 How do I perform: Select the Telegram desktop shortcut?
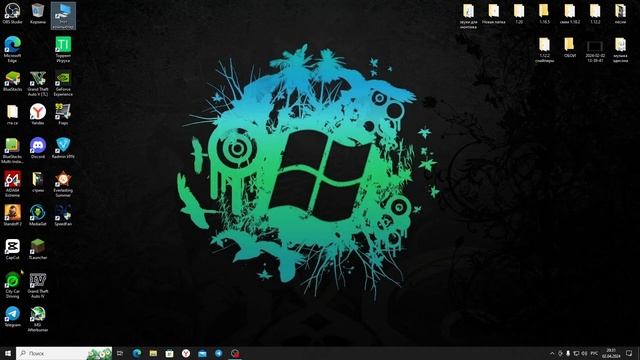pos(12,316)
